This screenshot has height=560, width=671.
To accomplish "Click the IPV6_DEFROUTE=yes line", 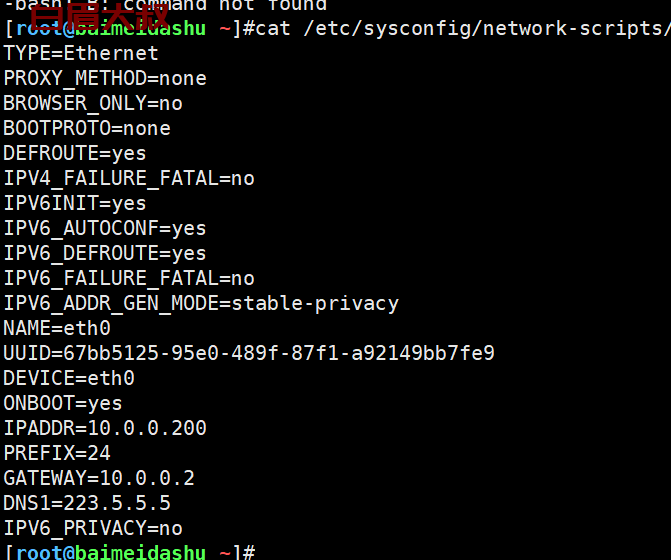I will [x=105, y=254].
